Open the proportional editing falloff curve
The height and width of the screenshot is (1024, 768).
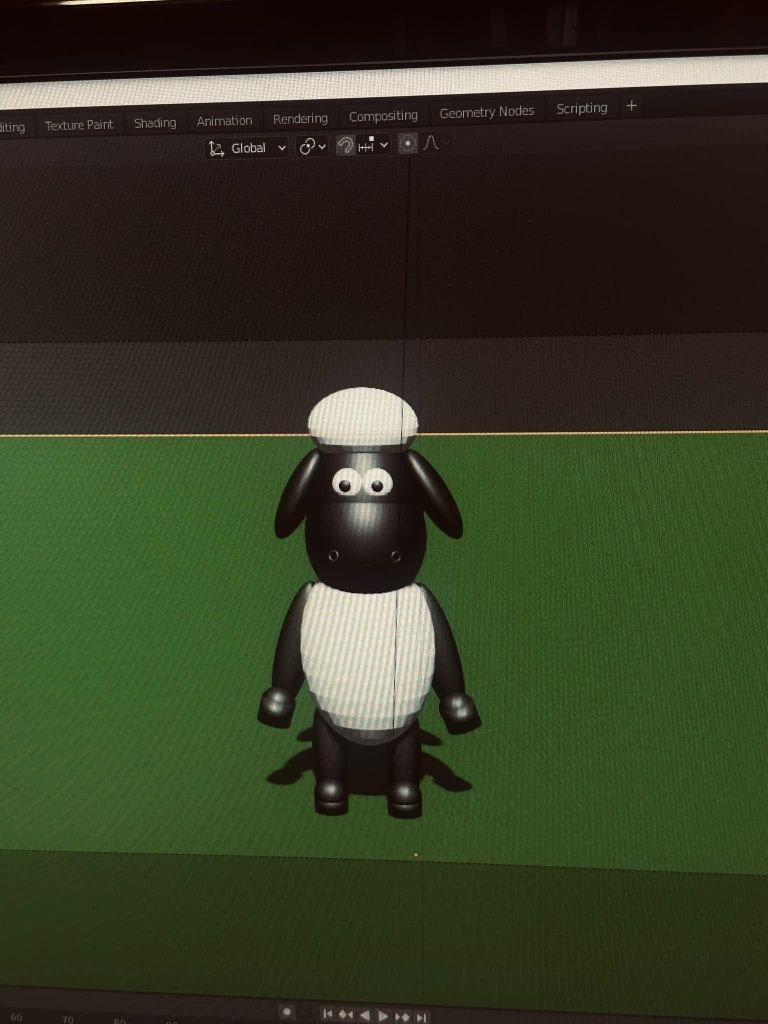click(x=432, y=142)
